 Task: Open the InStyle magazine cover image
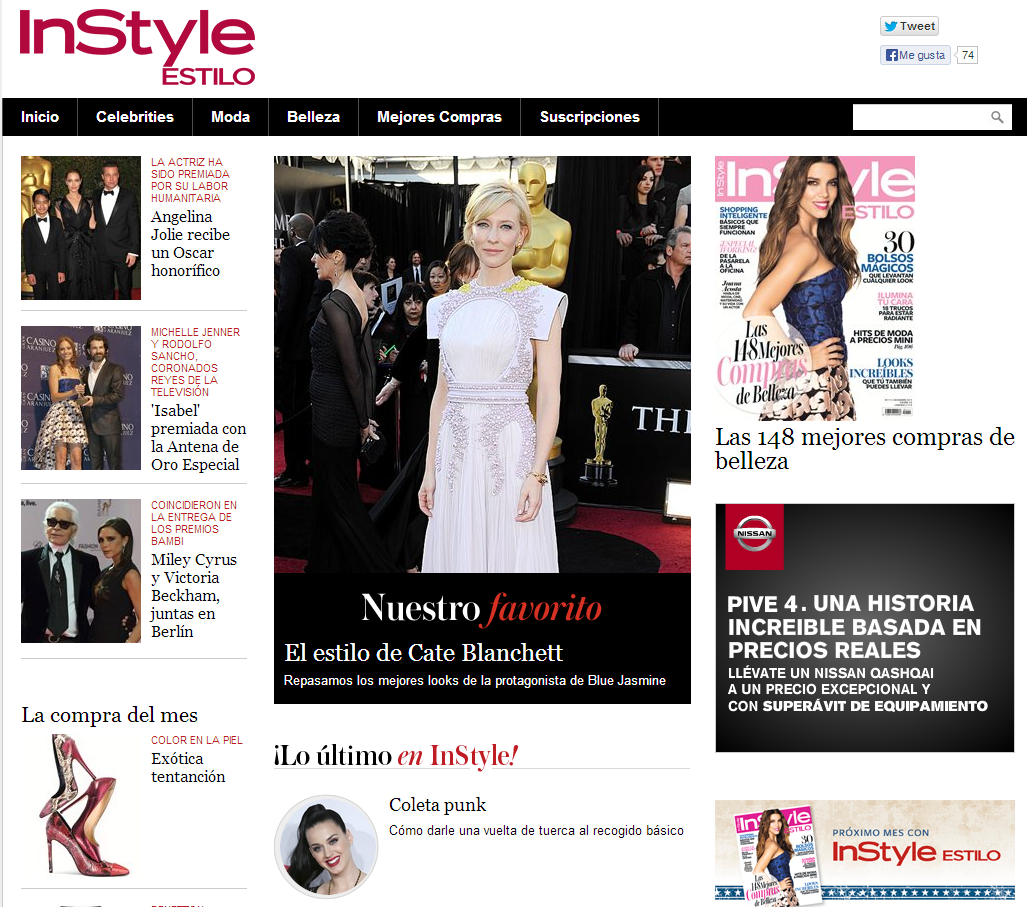point(815,288)
